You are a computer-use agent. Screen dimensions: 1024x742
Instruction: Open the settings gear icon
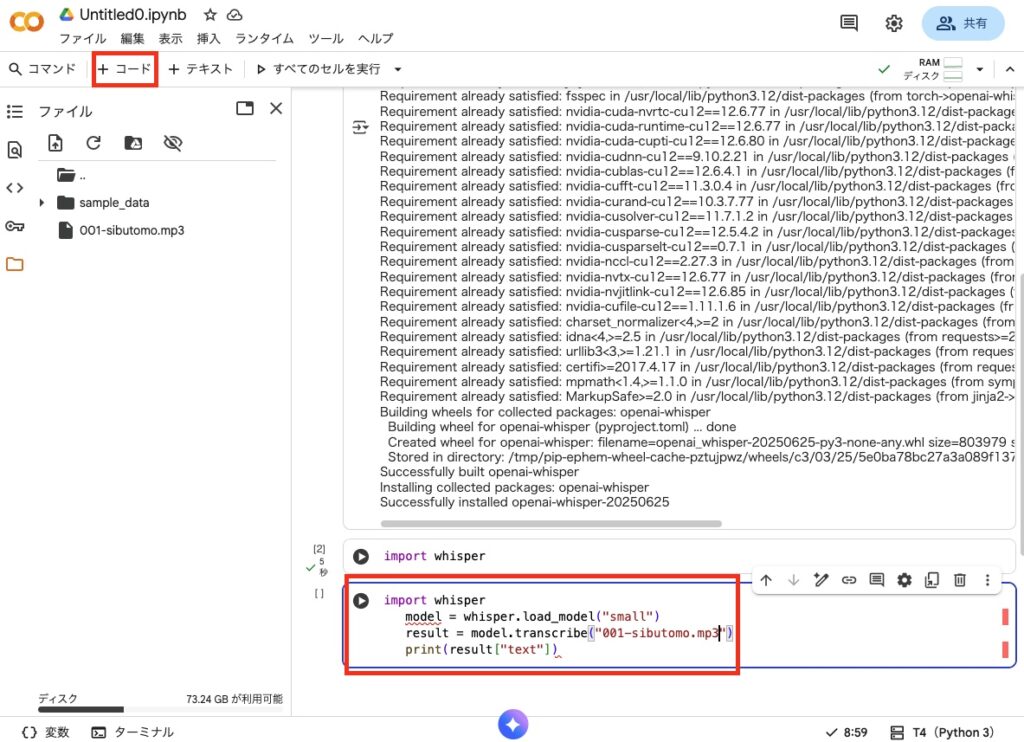point(894,23)
